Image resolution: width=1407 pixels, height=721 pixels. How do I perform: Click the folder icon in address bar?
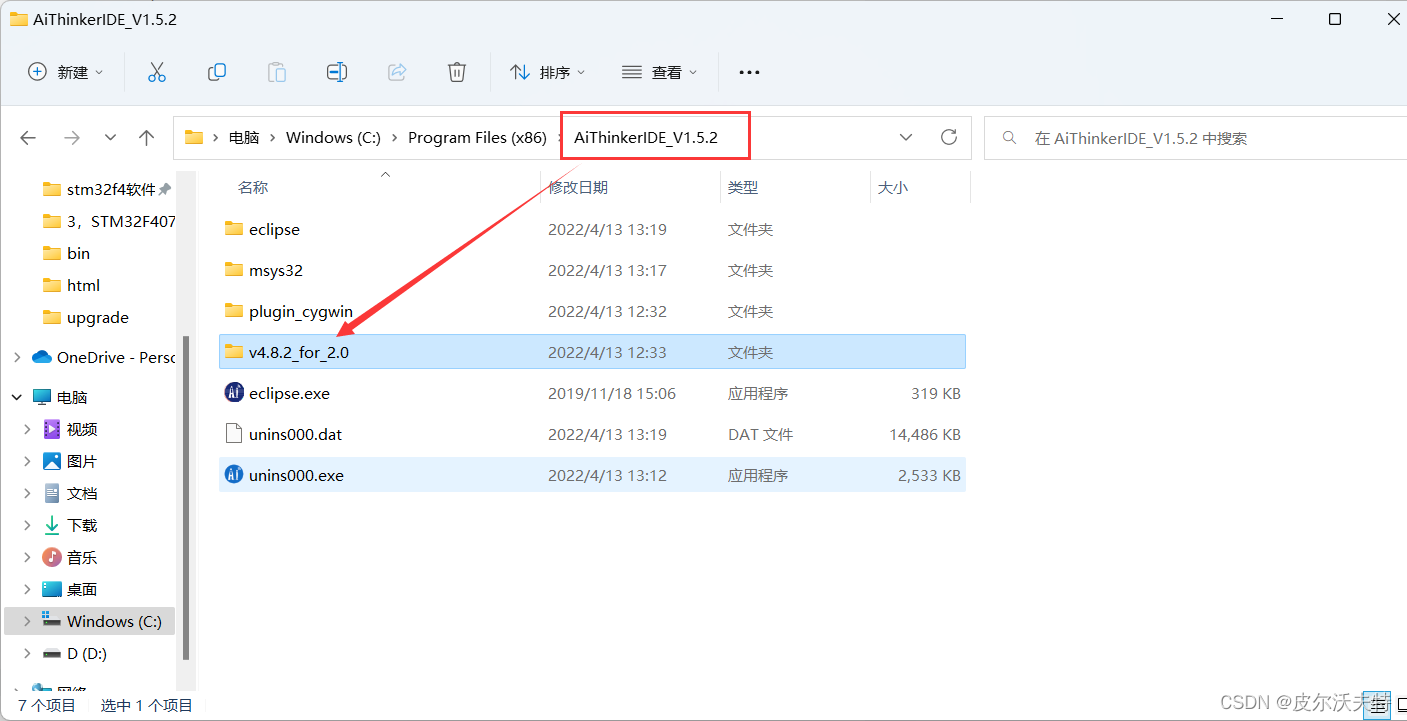click(x=194, y=138)
